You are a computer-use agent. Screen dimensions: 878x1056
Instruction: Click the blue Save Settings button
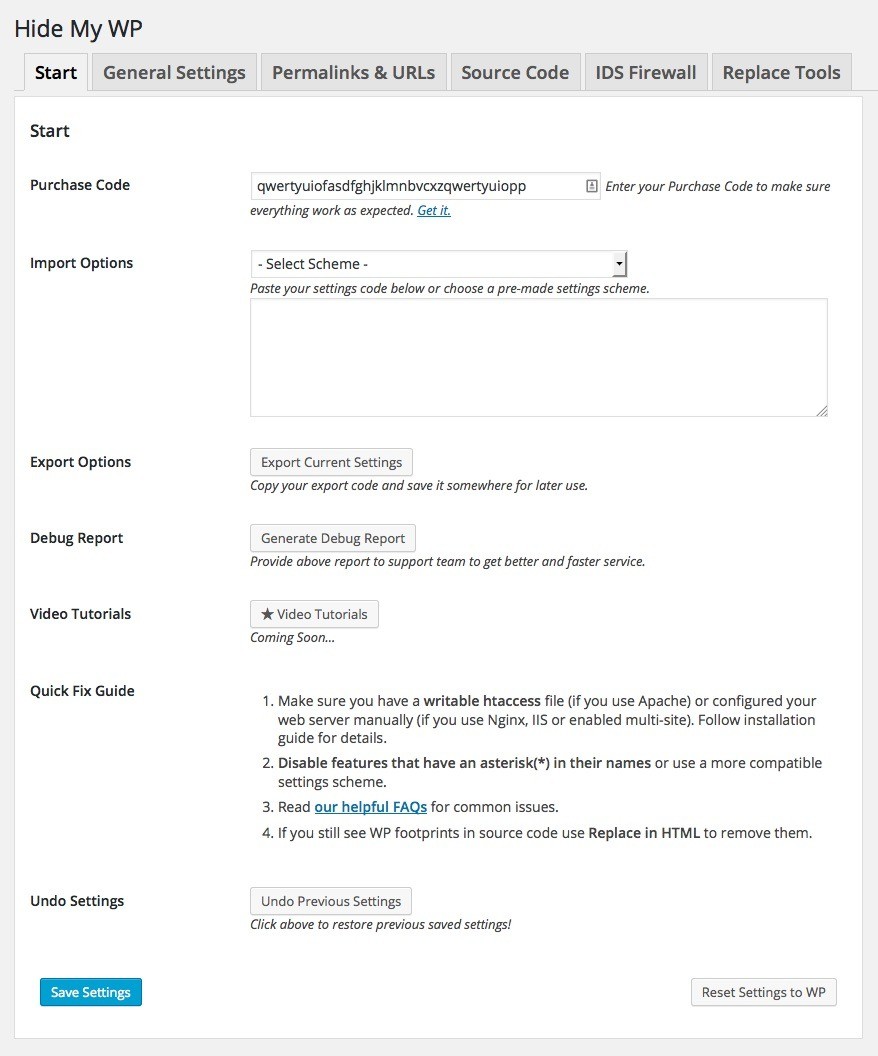click(91, 992)
